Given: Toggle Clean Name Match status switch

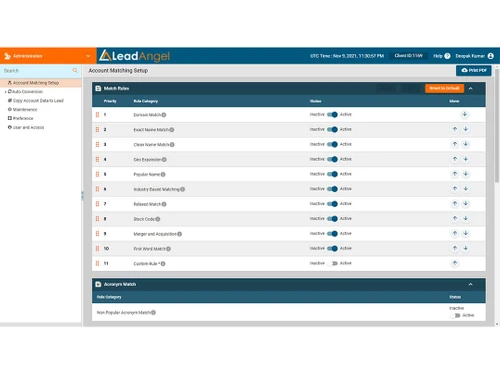Looking at the screenshot, I should [x=332, y=144].
